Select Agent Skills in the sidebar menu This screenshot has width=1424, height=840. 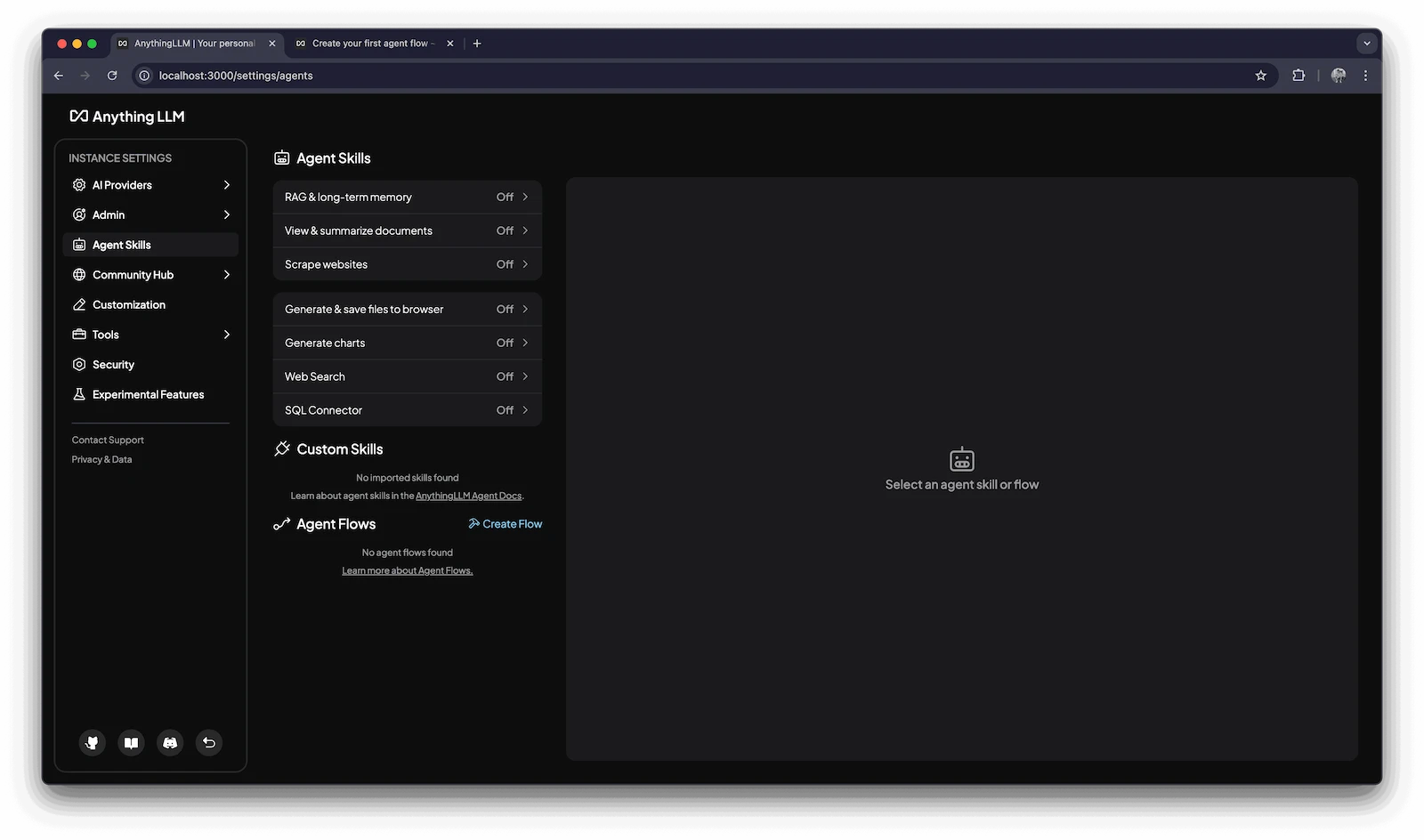pos(150,245)
